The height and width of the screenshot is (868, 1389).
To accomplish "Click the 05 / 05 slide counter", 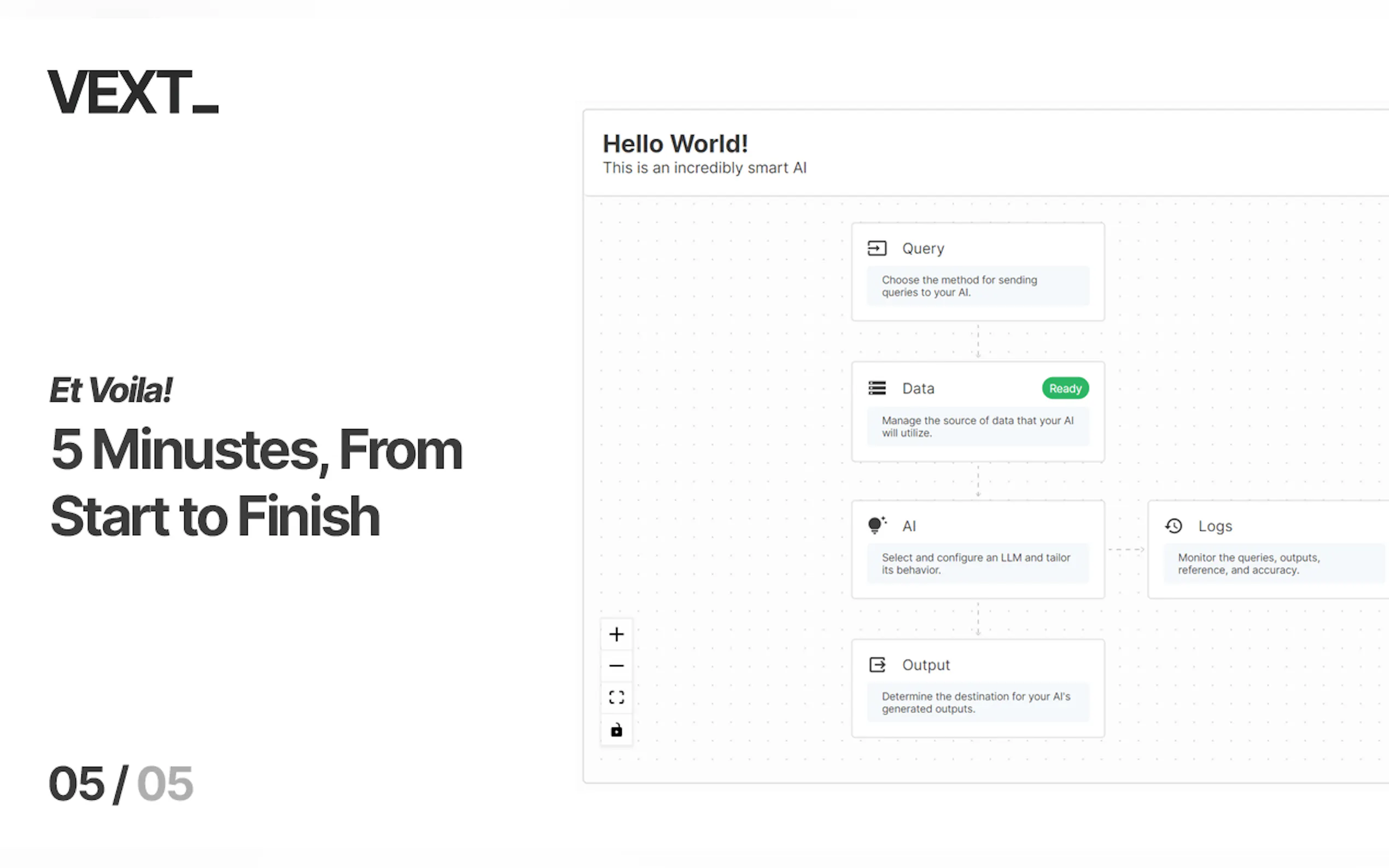I will pyautogui.click(x=121, y=784).
